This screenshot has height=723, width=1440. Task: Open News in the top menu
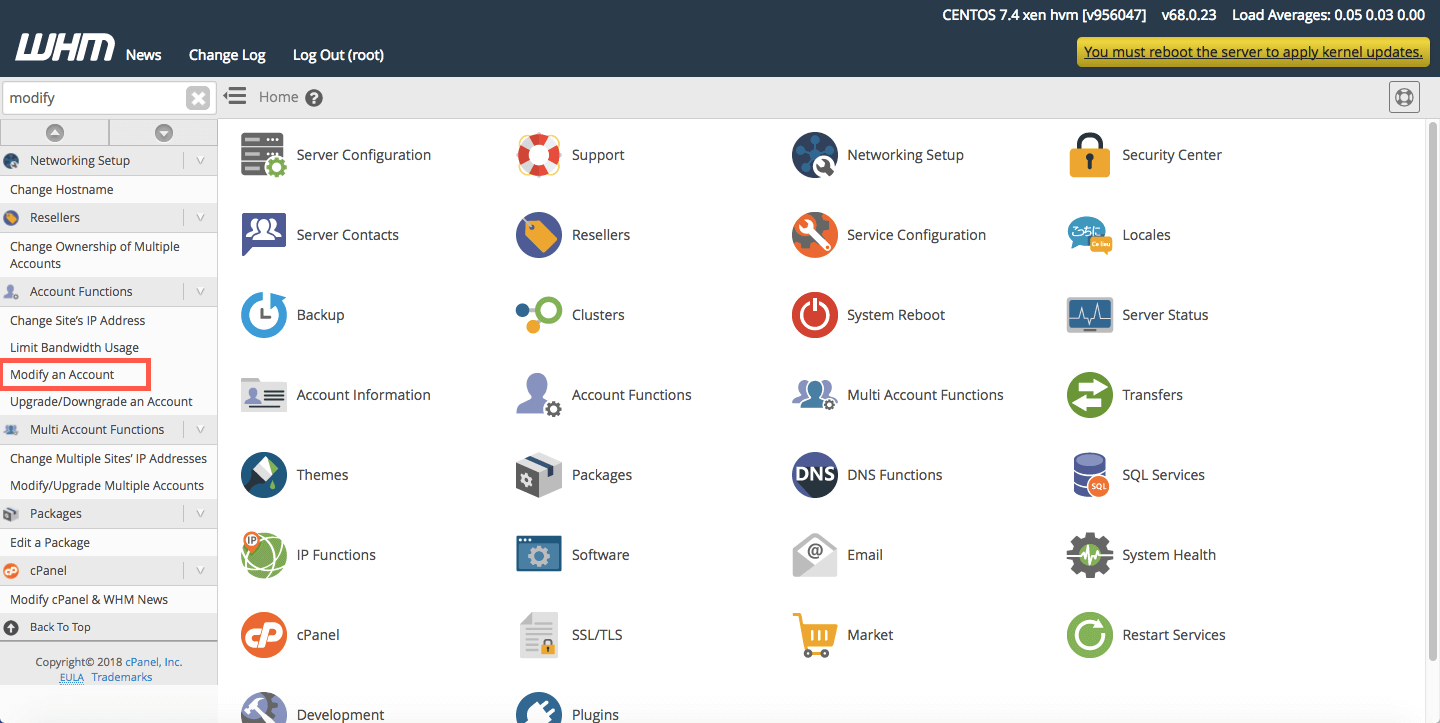(144, 55)
